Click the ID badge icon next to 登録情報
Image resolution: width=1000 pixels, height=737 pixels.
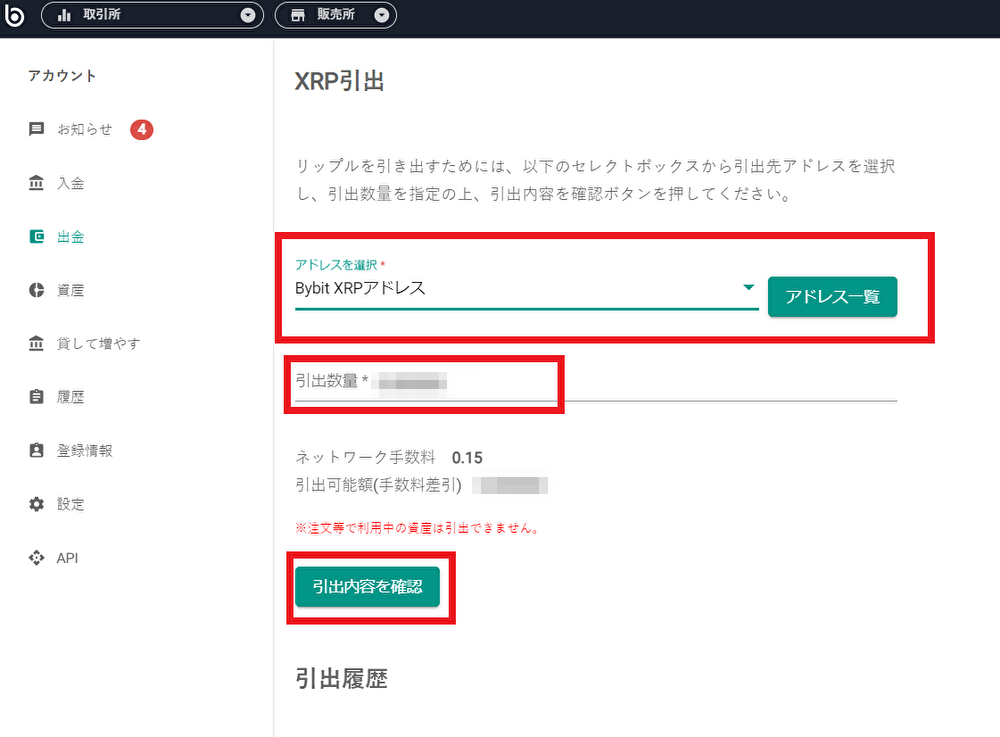pos(36,451)
